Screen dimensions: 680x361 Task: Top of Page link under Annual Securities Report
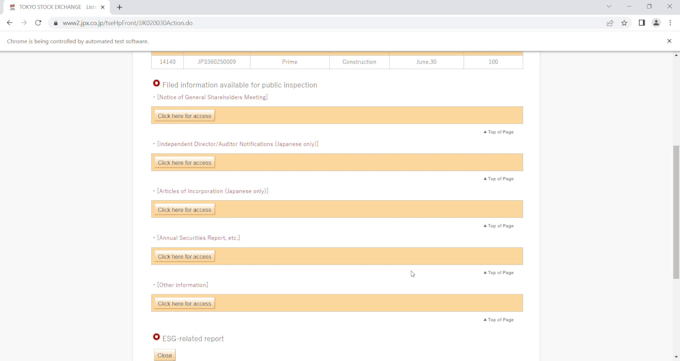coord(499,272)
